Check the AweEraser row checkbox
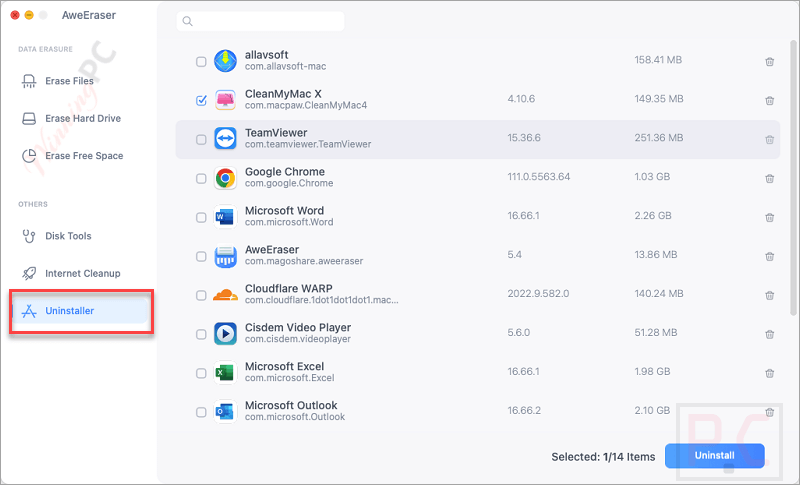The width and height of the screenshot is (800, 485). 201,257
